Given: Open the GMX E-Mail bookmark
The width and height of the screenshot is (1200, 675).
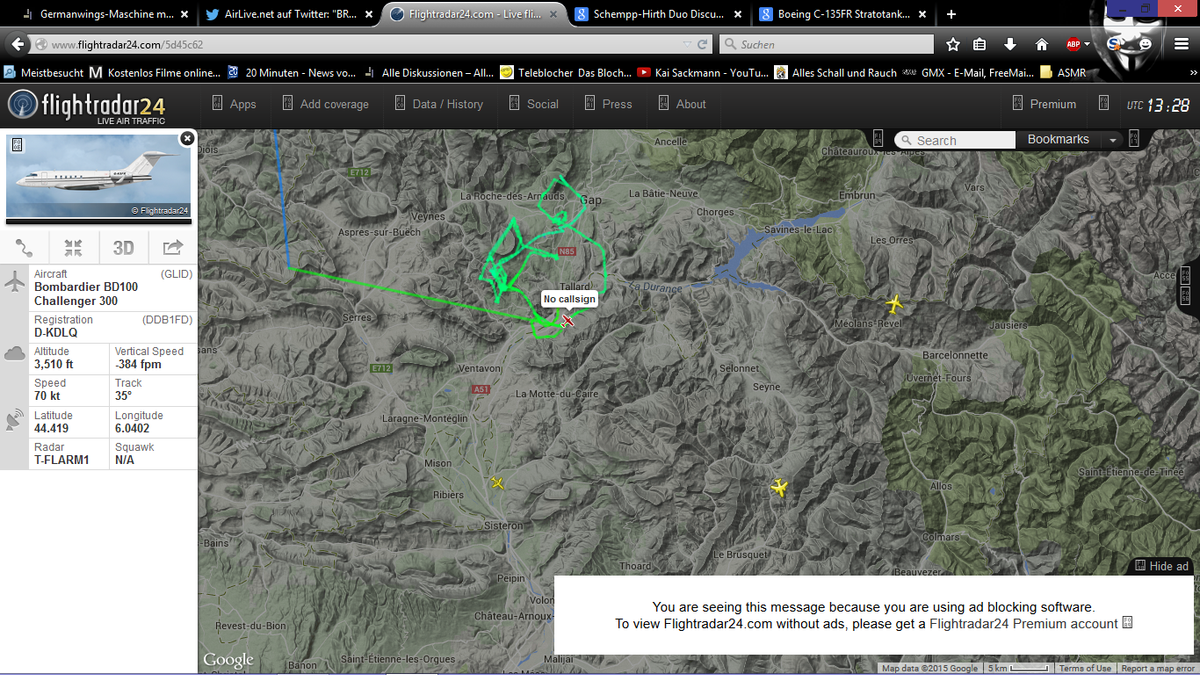Looking at the screenshot, I should click(x=968, y=73).
